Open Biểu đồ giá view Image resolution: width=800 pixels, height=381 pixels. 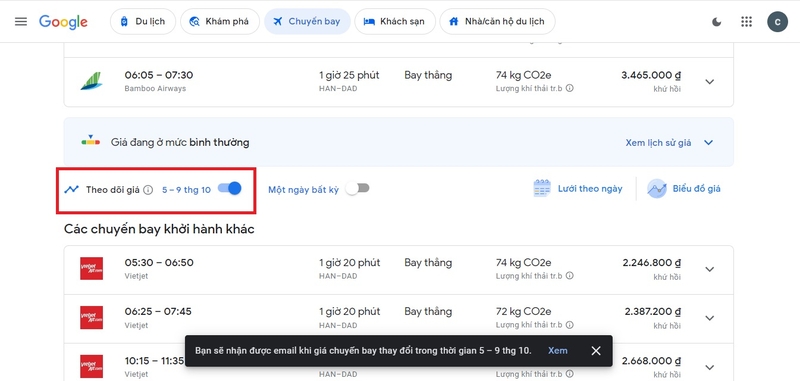point(696,189)
